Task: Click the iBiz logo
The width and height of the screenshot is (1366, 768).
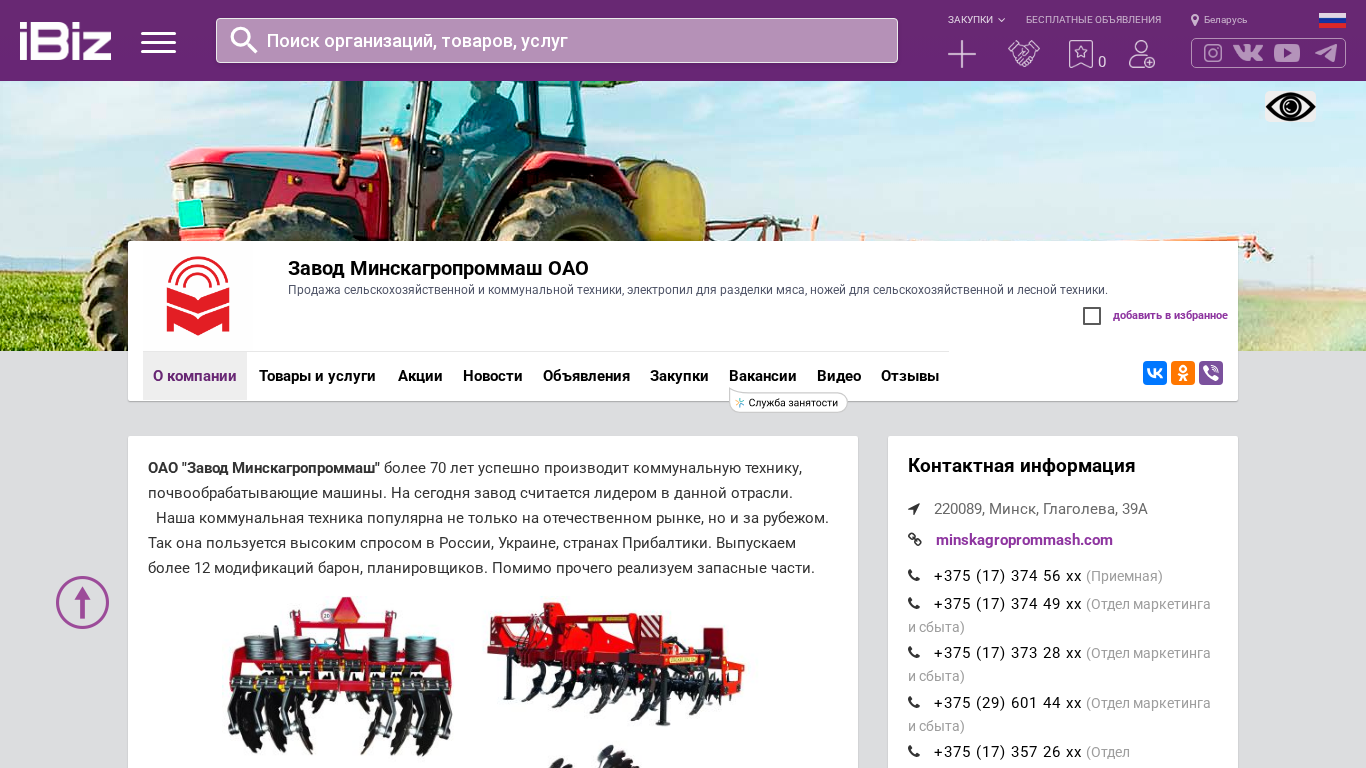Action: pos(65,41)
